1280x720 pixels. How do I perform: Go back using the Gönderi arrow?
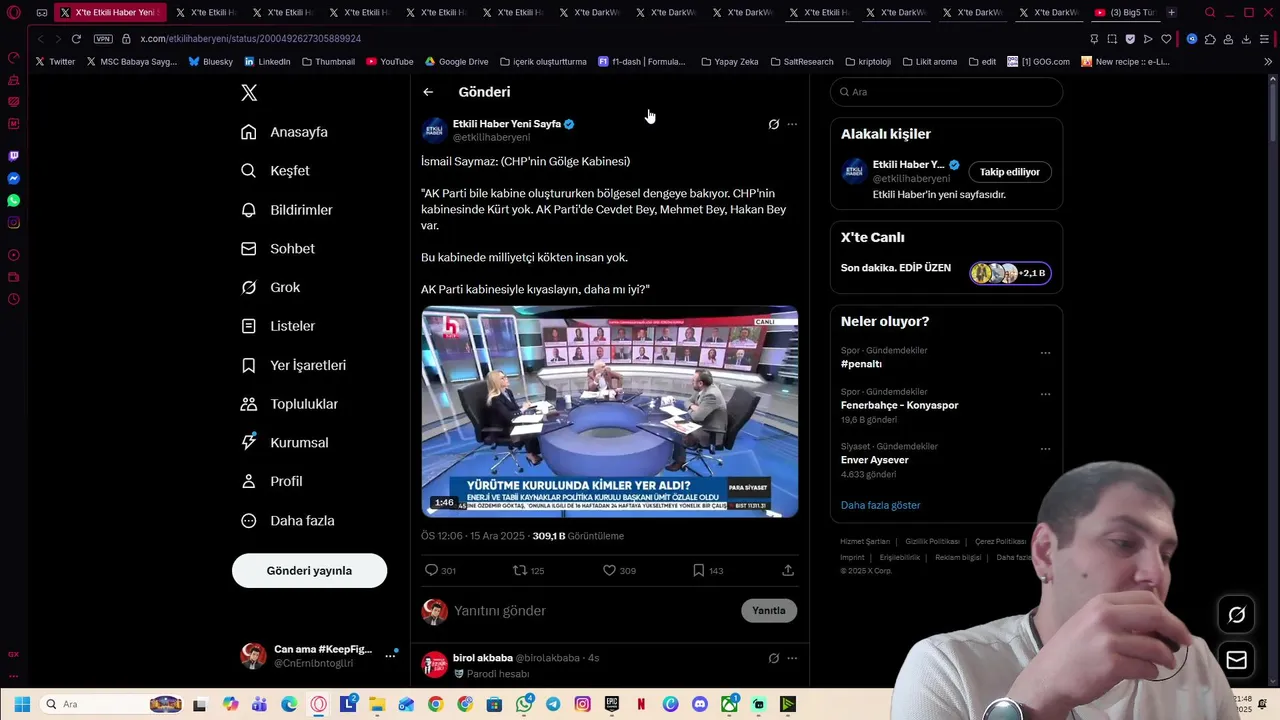point(428,92)
